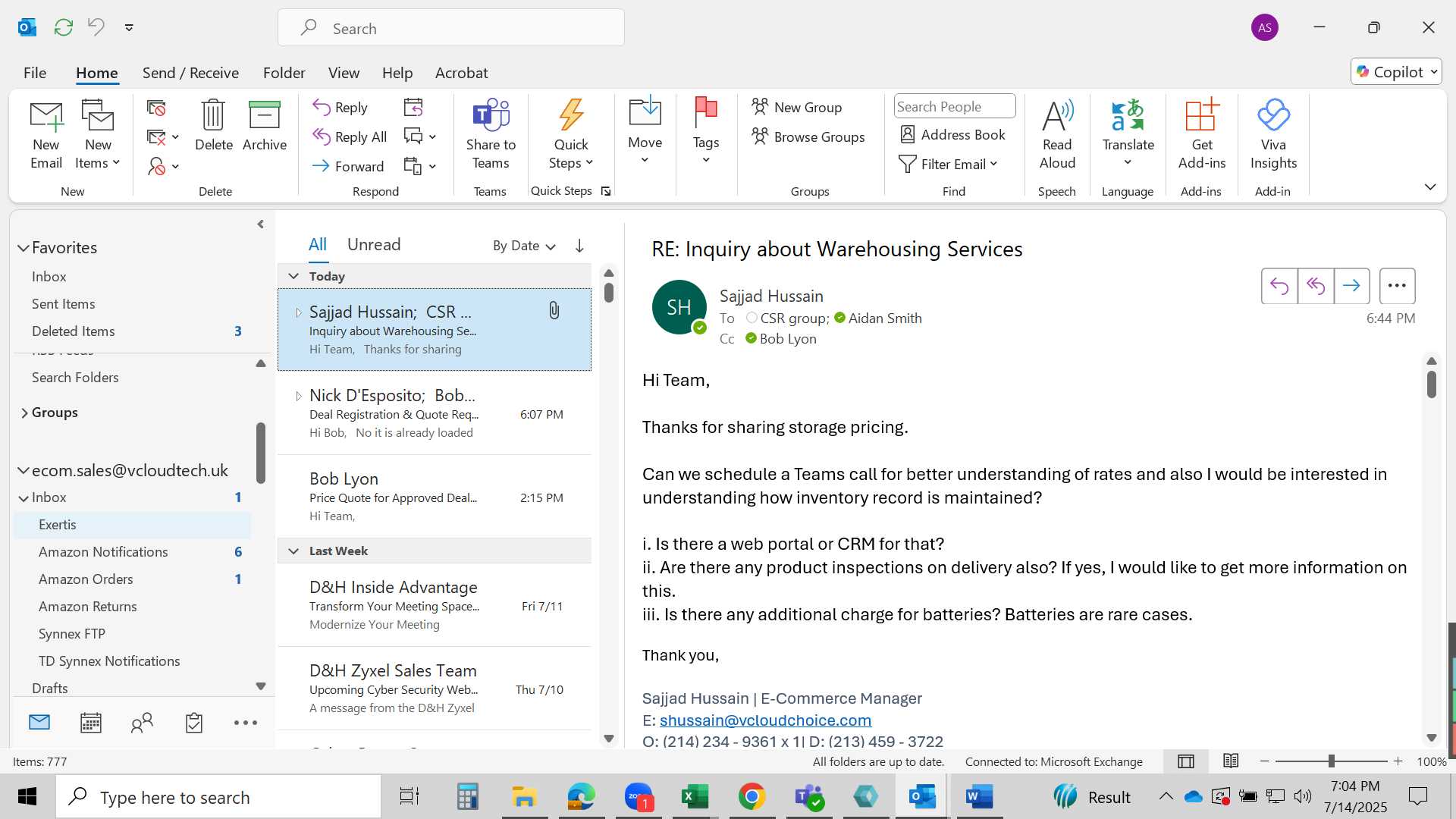Screen dimensions: 1456x819
Task: Click Get Add-ins icon
Action: (x=1202, y=115)
